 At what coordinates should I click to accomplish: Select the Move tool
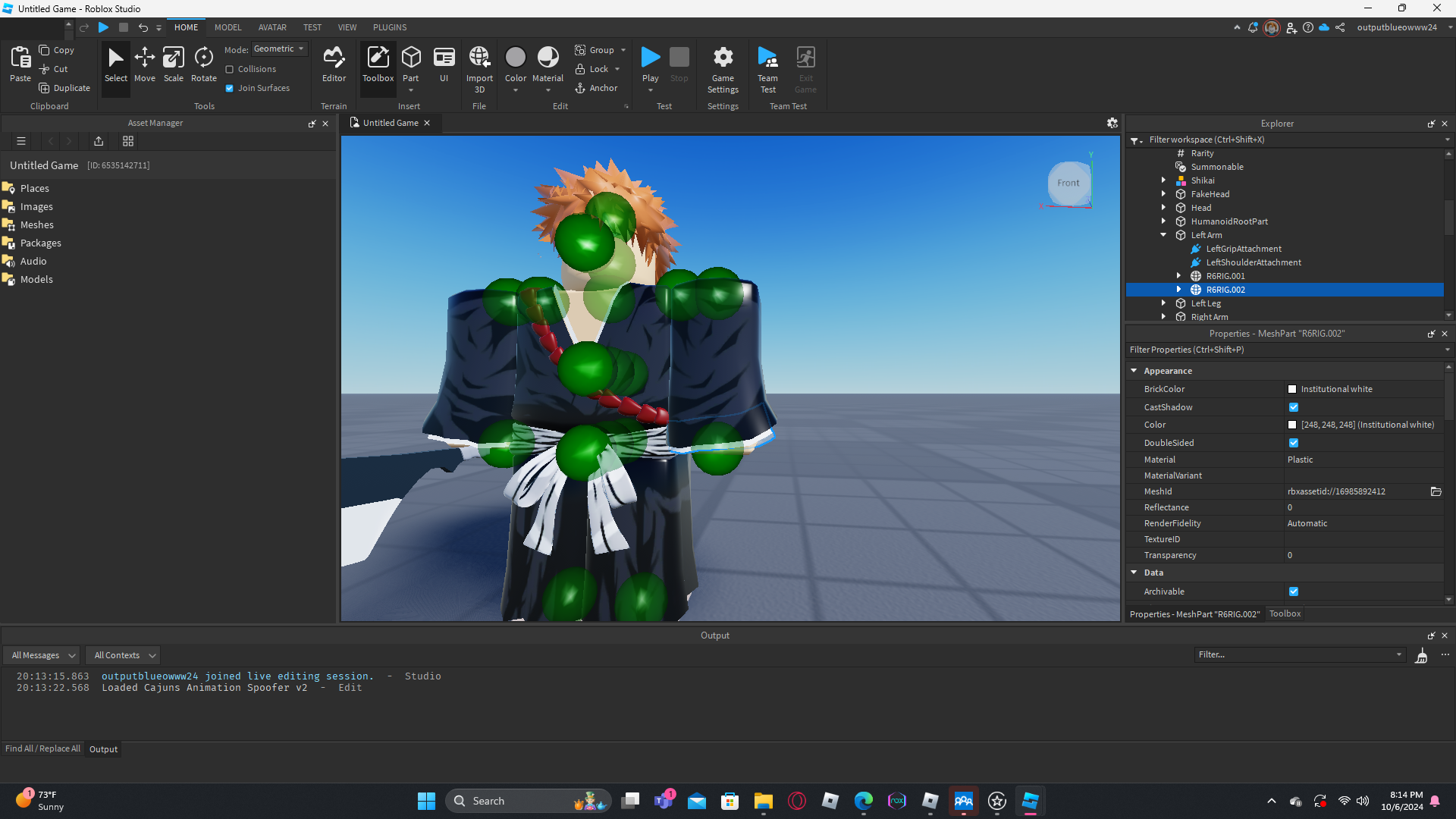[144, 64]
